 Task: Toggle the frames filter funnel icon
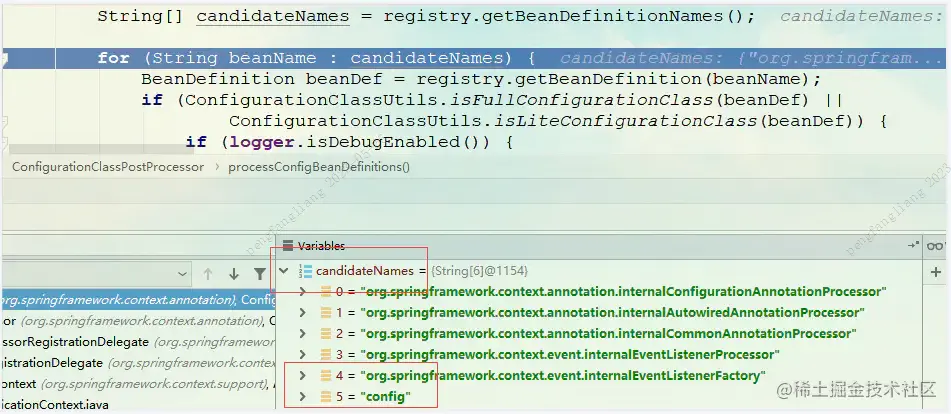260,274
